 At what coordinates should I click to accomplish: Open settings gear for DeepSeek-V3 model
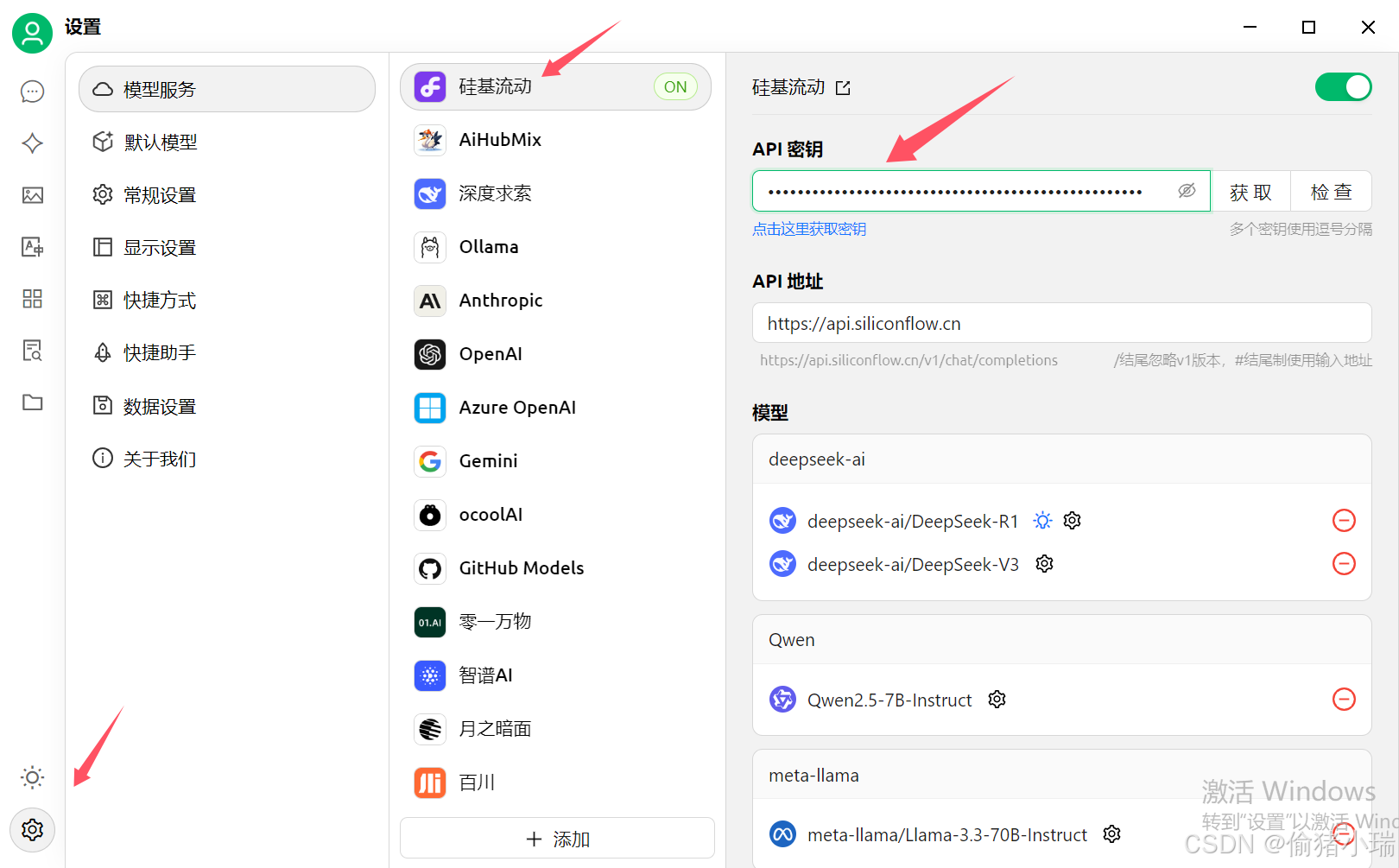1044,564
